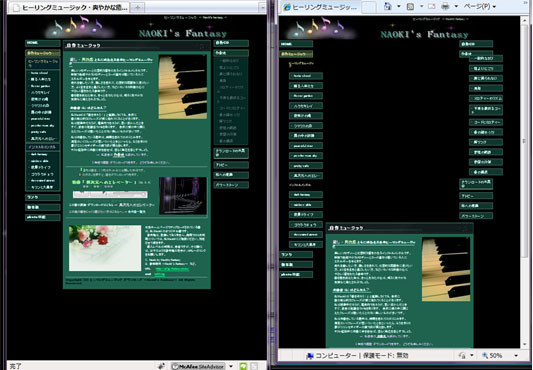The height and width of the screenshot is (370, 533).
Task: Open the tab list dropdown in the left browser
Action: pos(262,8)
